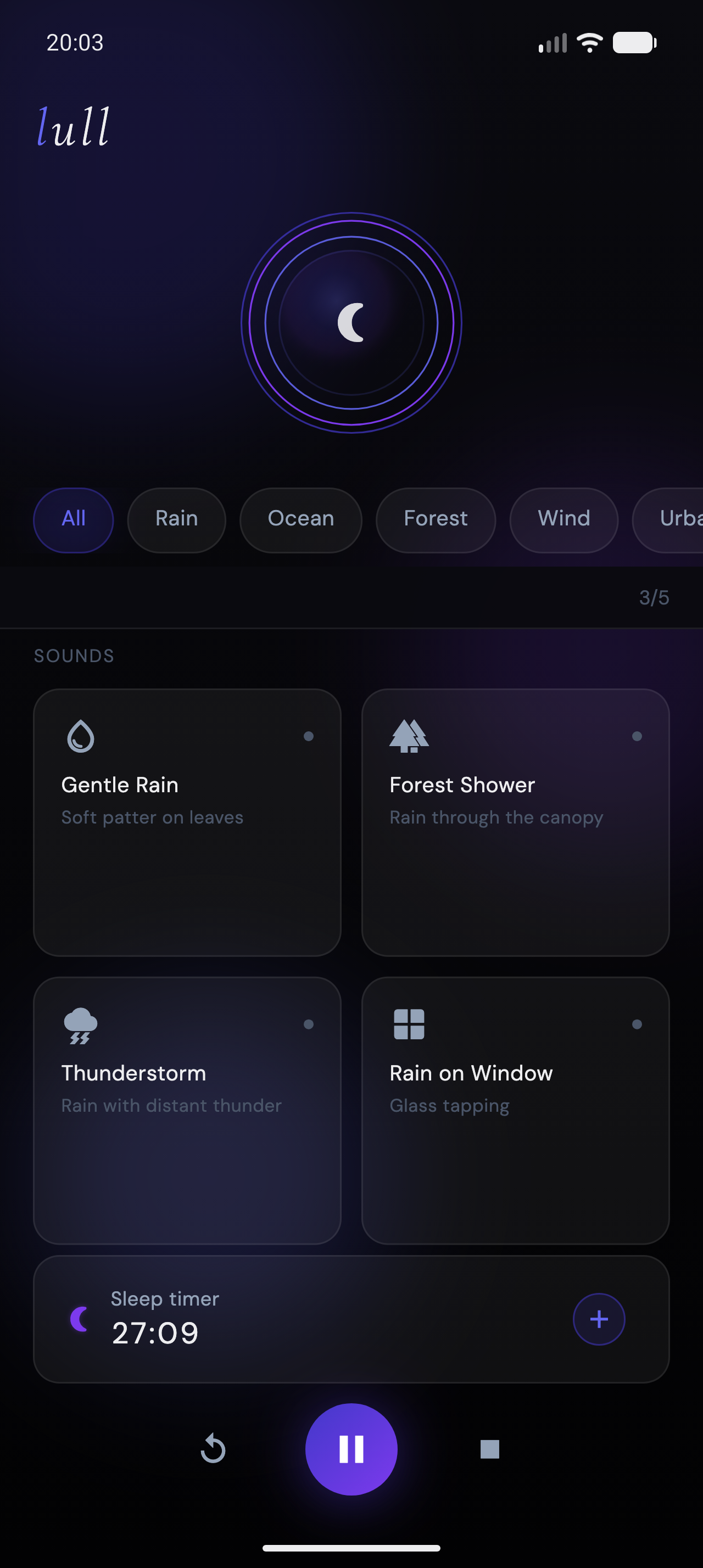Screen dimensions: 703x1568
Task: Choose the Wind category chip
Action: 563,519
